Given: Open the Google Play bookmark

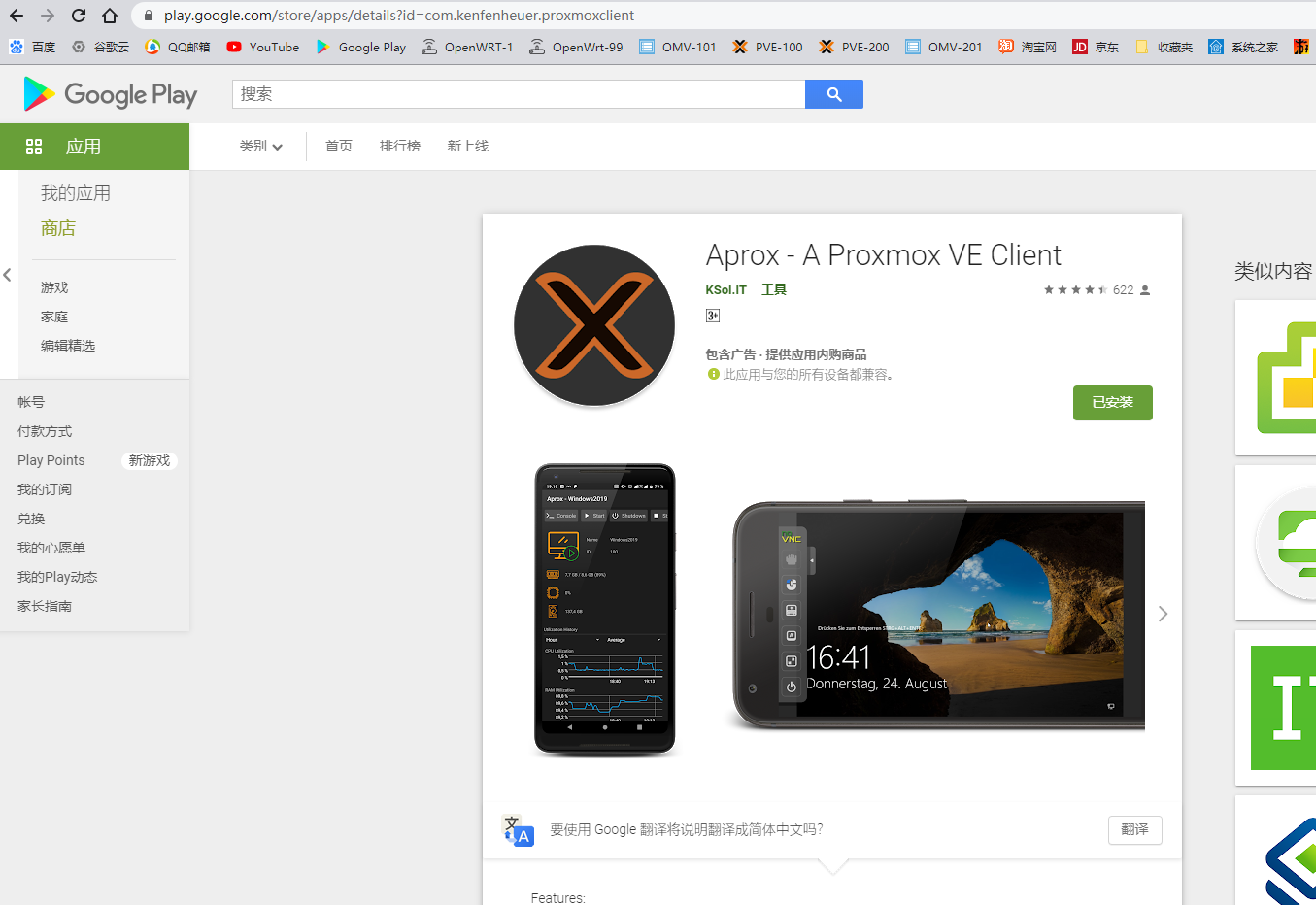Looking at the screenshot, I should pos(360,47).
